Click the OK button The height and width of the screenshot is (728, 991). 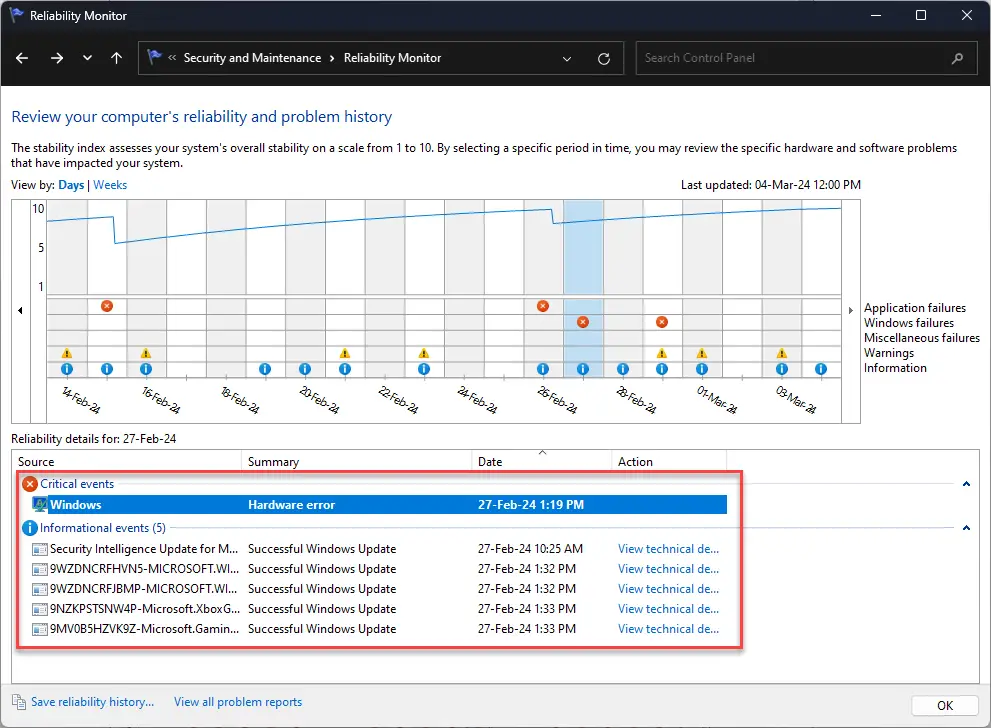(943, 705)
